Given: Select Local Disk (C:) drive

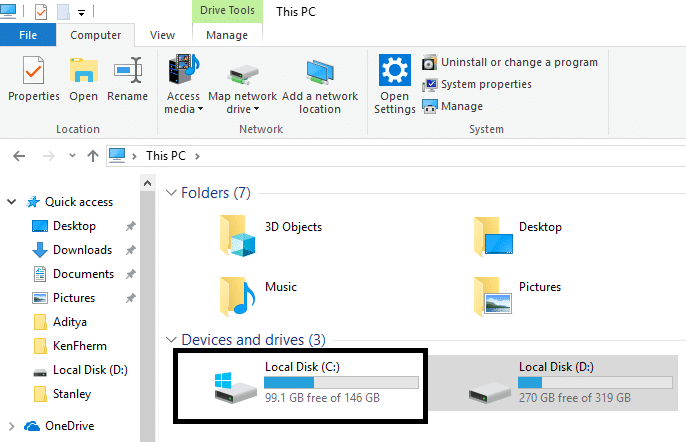Looking at the screenshot, I should 300,386.
